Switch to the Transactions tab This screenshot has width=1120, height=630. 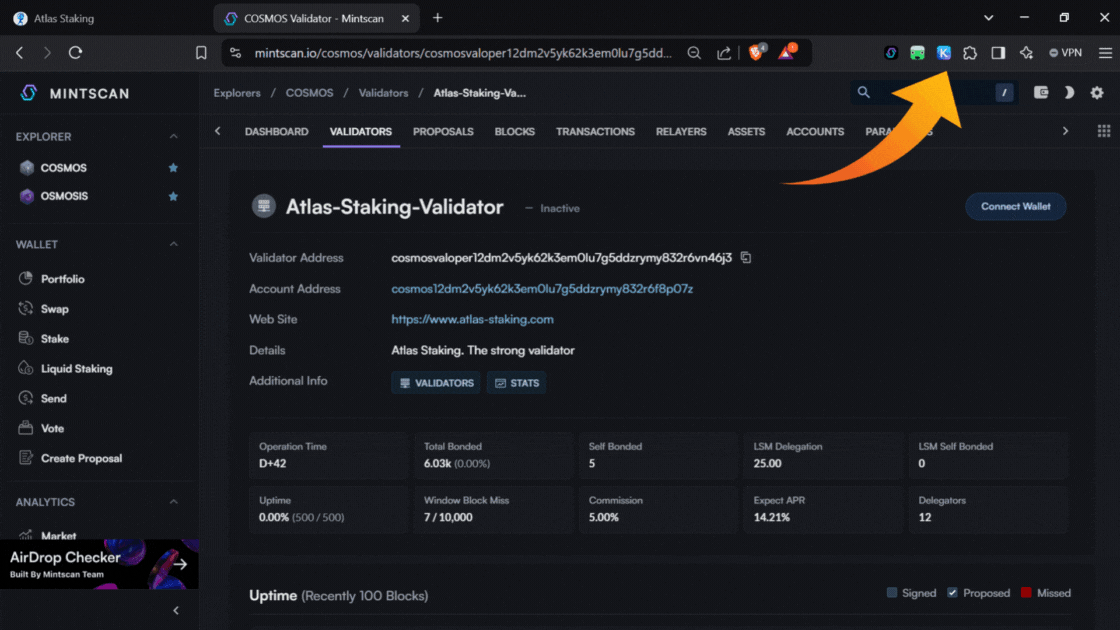click(595, 132)
